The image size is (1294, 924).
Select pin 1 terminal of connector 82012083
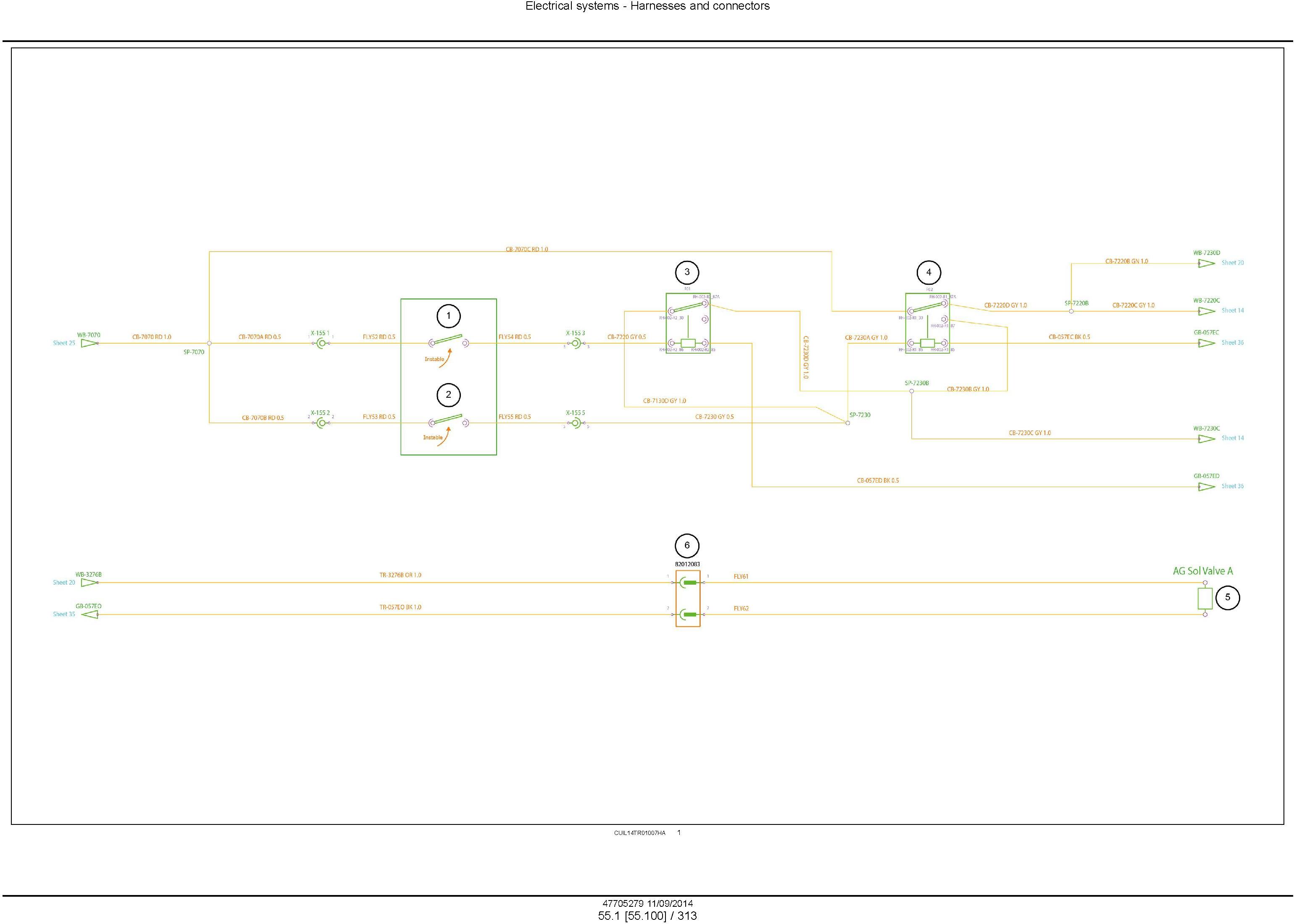click(x=688, y=583)
